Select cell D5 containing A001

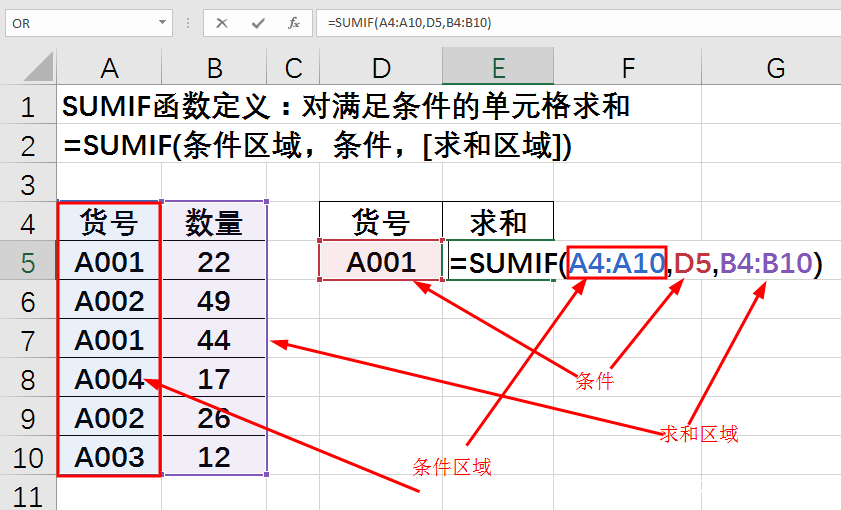[381, 262]
